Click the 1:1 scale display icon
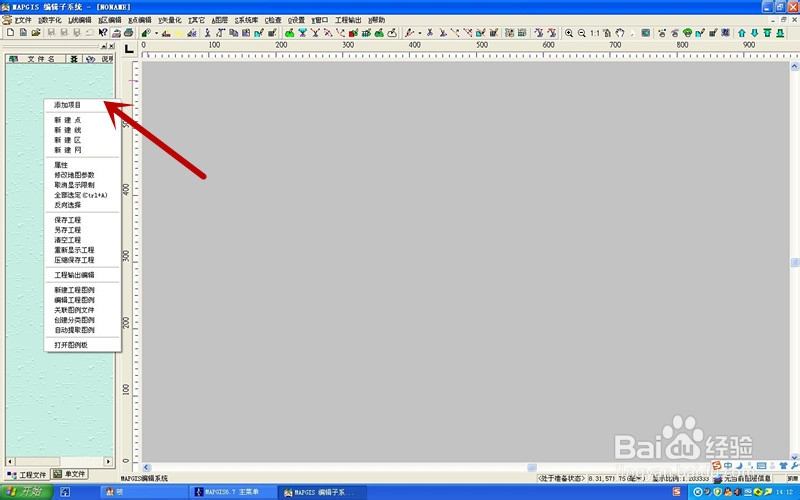This screenshot has height=500, width=800. [x=595, y=33]
